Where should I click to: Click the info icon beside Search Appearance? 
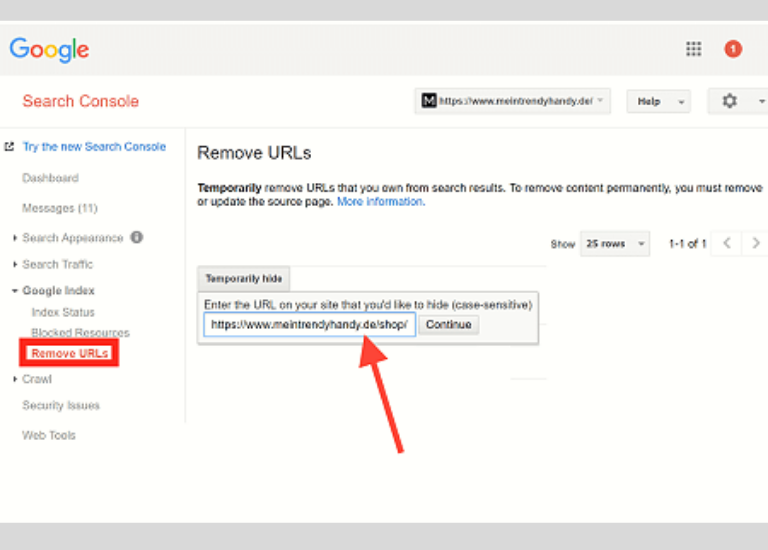click(x=137, y=238)
